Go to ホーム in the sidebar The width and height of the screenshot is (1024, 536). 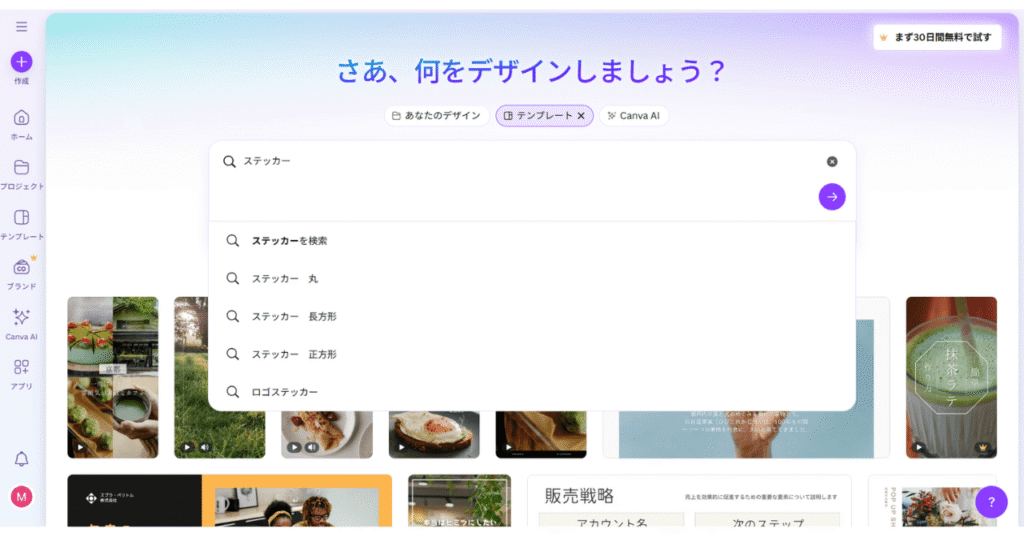22,125
